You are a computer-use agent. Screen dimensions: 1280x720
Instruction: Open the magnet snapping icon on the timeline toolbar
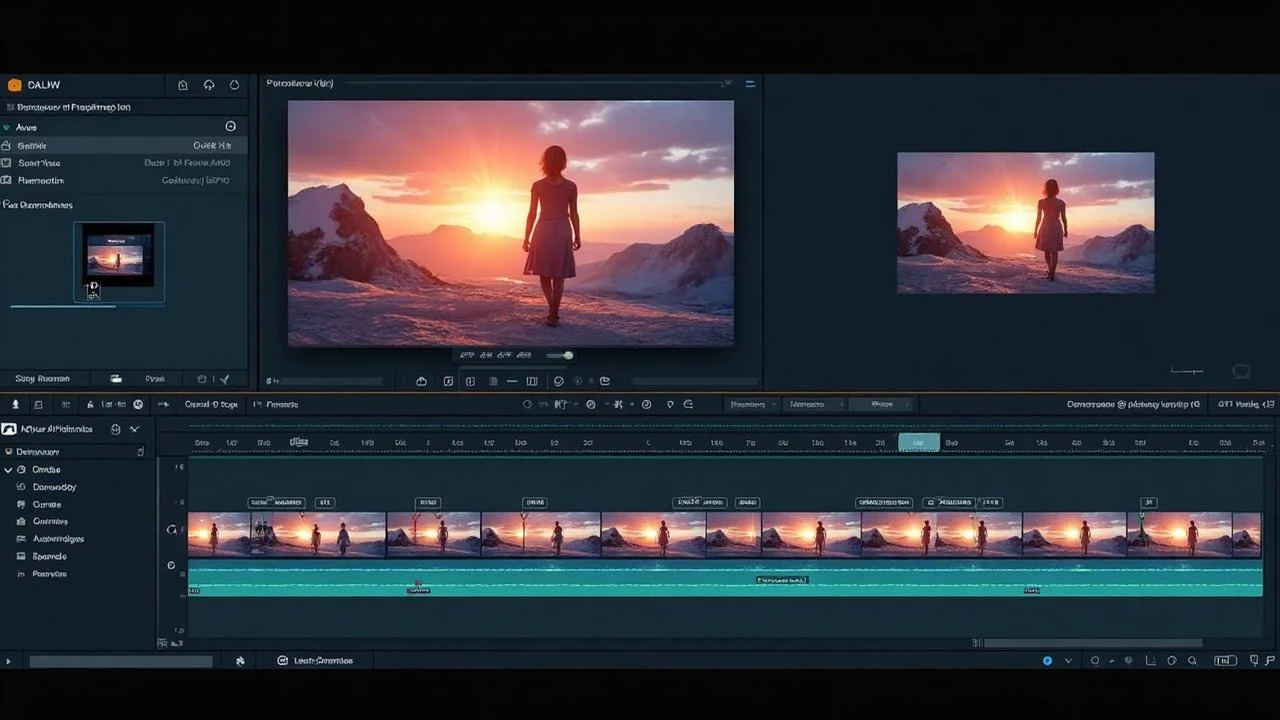point(688,404)
